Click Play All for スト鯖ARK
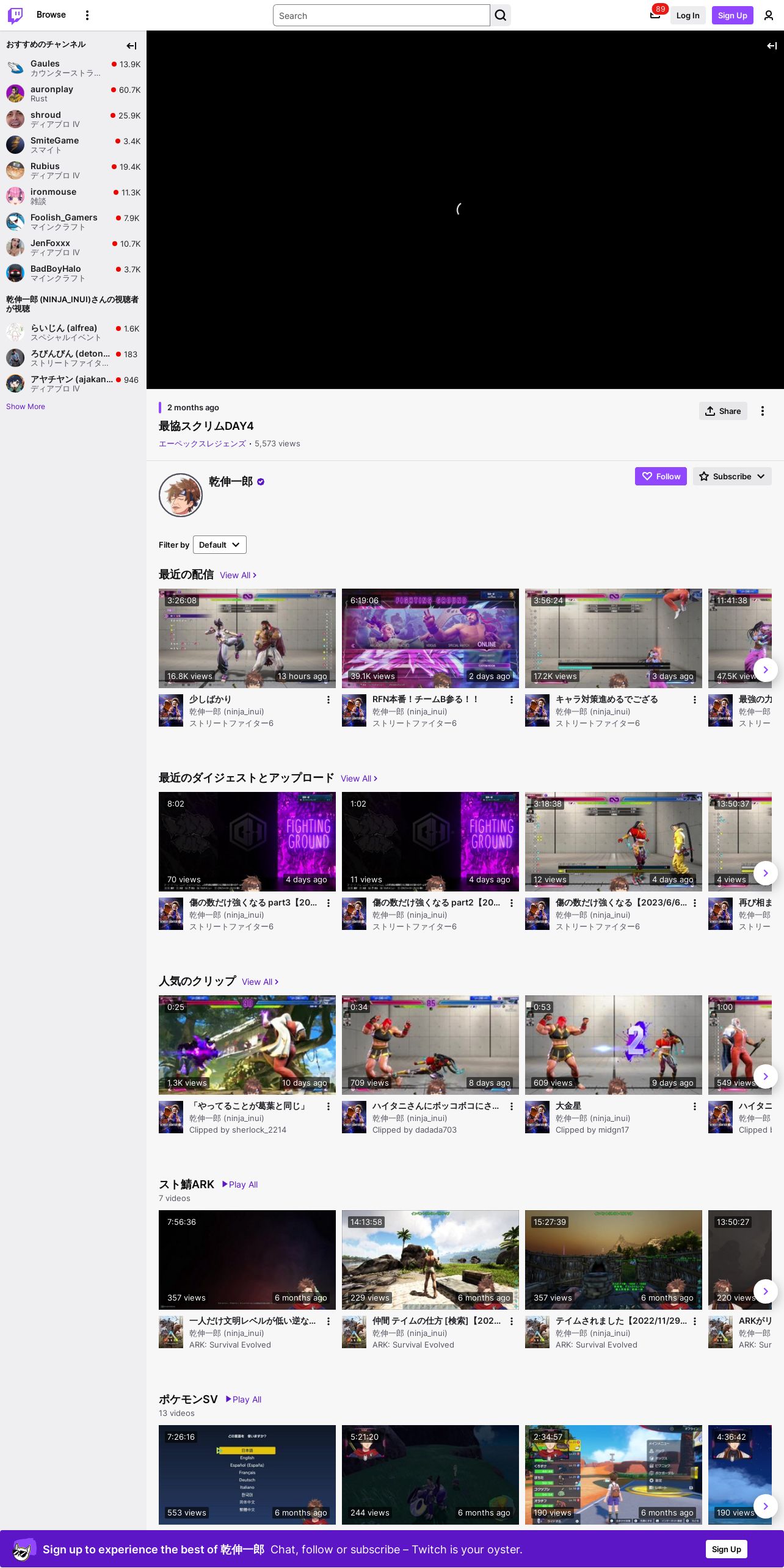784x1568 pixels. click(x=239, y=1185)
